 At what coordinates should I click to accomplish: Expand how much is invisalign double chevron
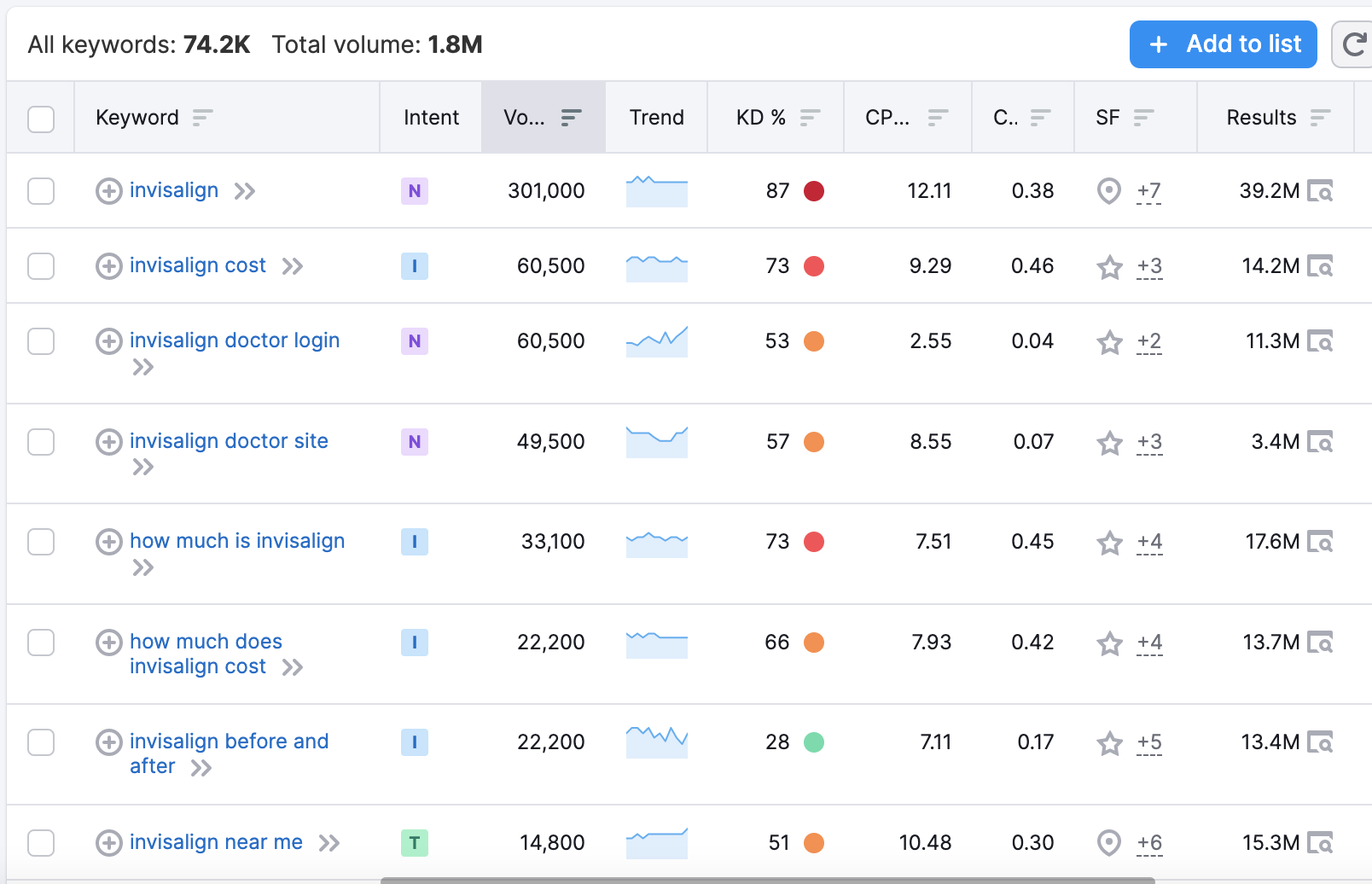[143, 567]
